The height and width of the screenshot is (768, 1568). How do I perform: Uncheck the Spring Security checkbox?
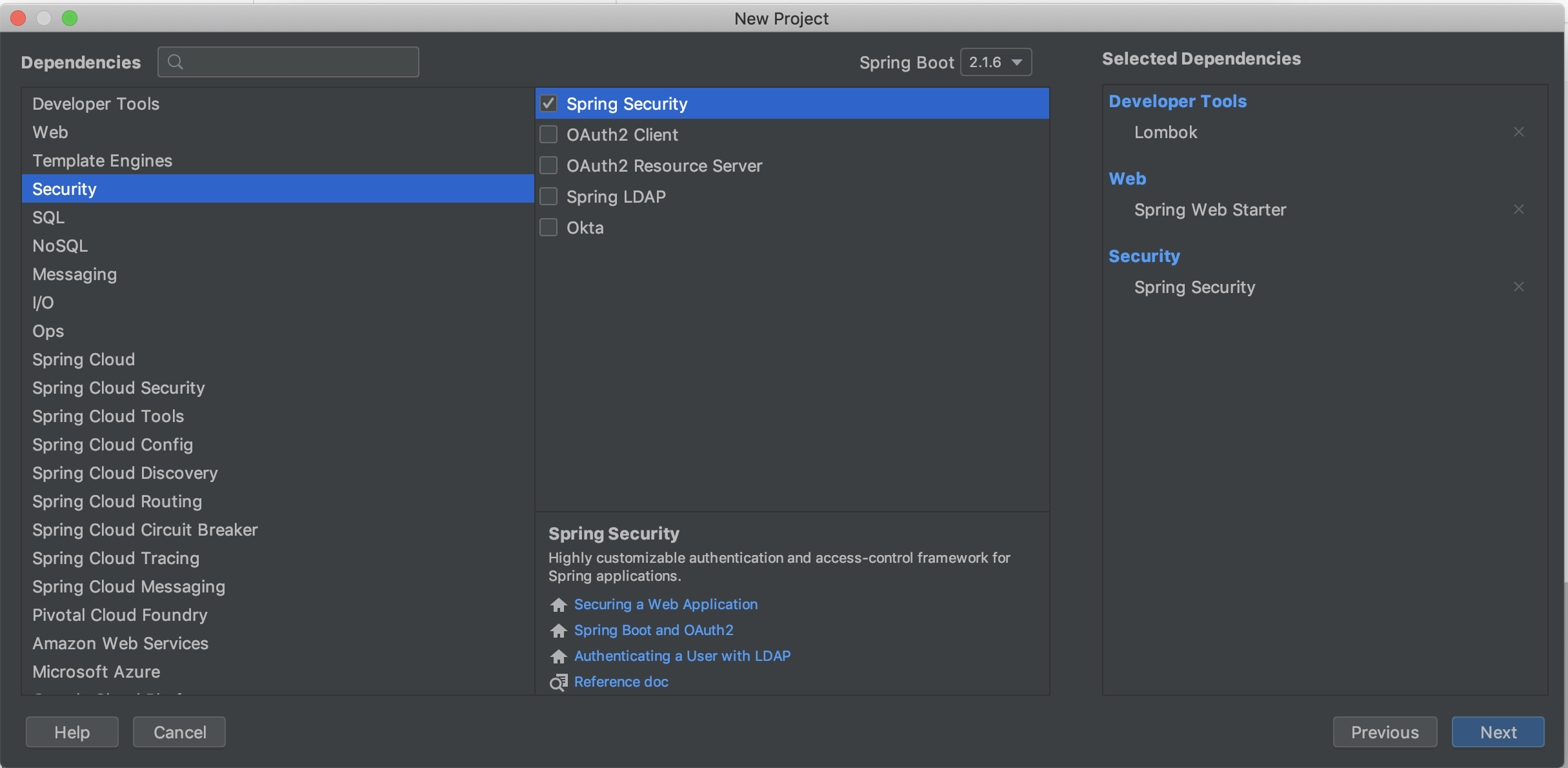[x=548, y=103]
